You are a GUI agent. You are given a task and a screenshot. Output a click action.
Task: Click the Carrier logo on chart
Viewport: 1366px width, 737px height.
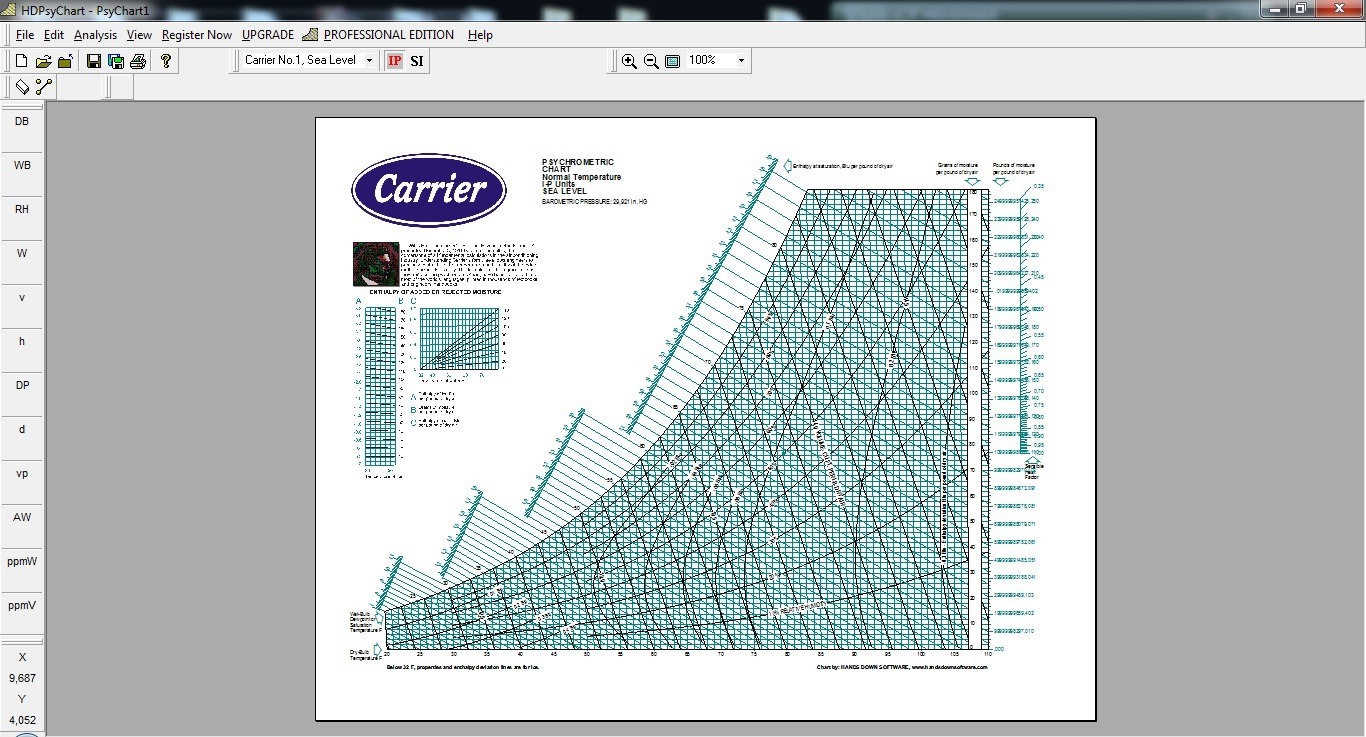pyautogui.click(x=429, y=190)
